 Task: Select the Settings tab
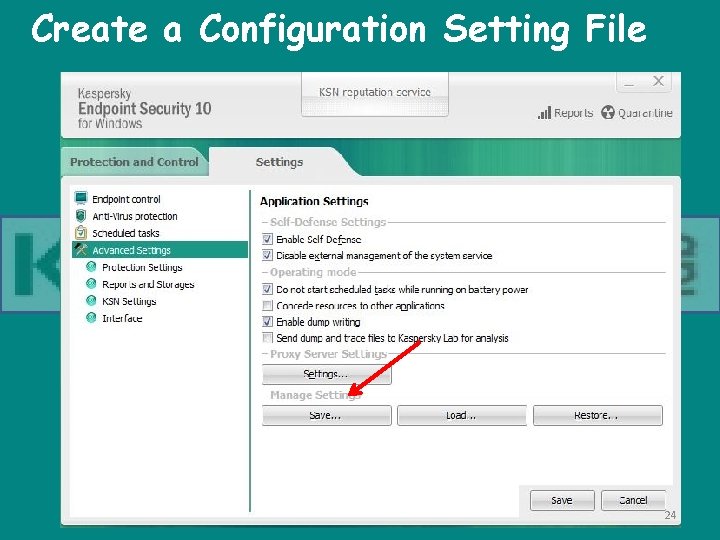pyautogui.click(x=279, y=162)
